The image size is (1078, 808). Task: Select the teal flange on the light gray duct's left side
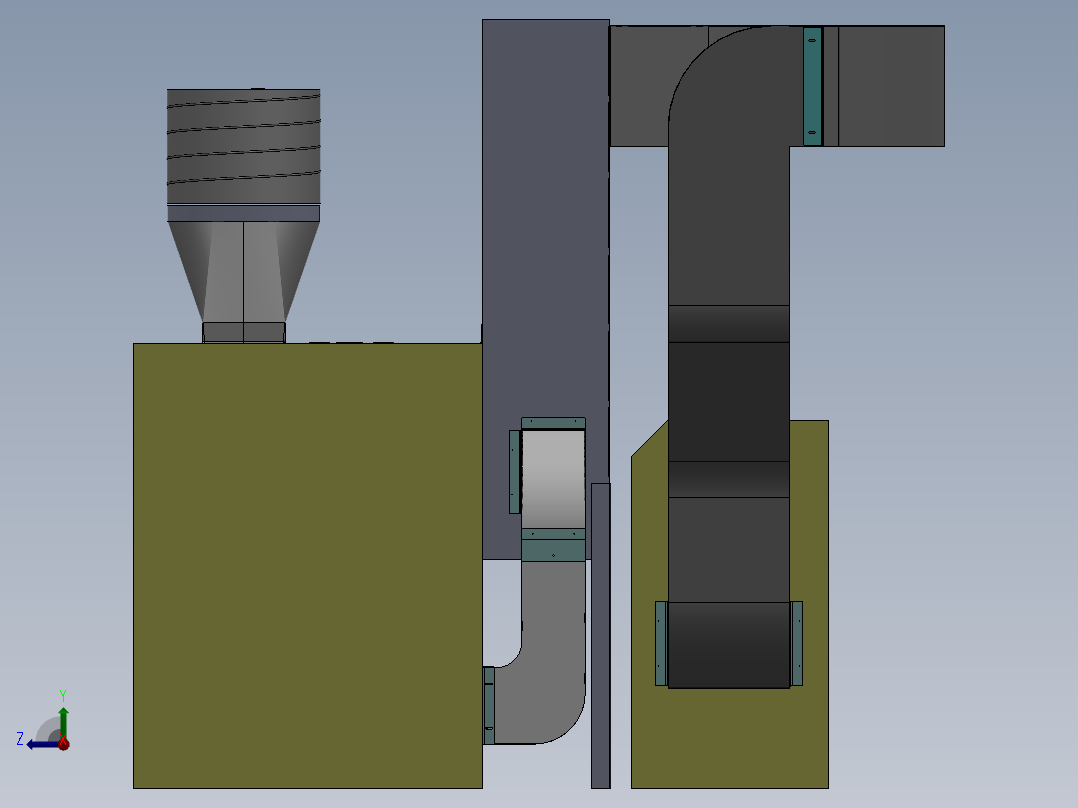coord(514,472)
